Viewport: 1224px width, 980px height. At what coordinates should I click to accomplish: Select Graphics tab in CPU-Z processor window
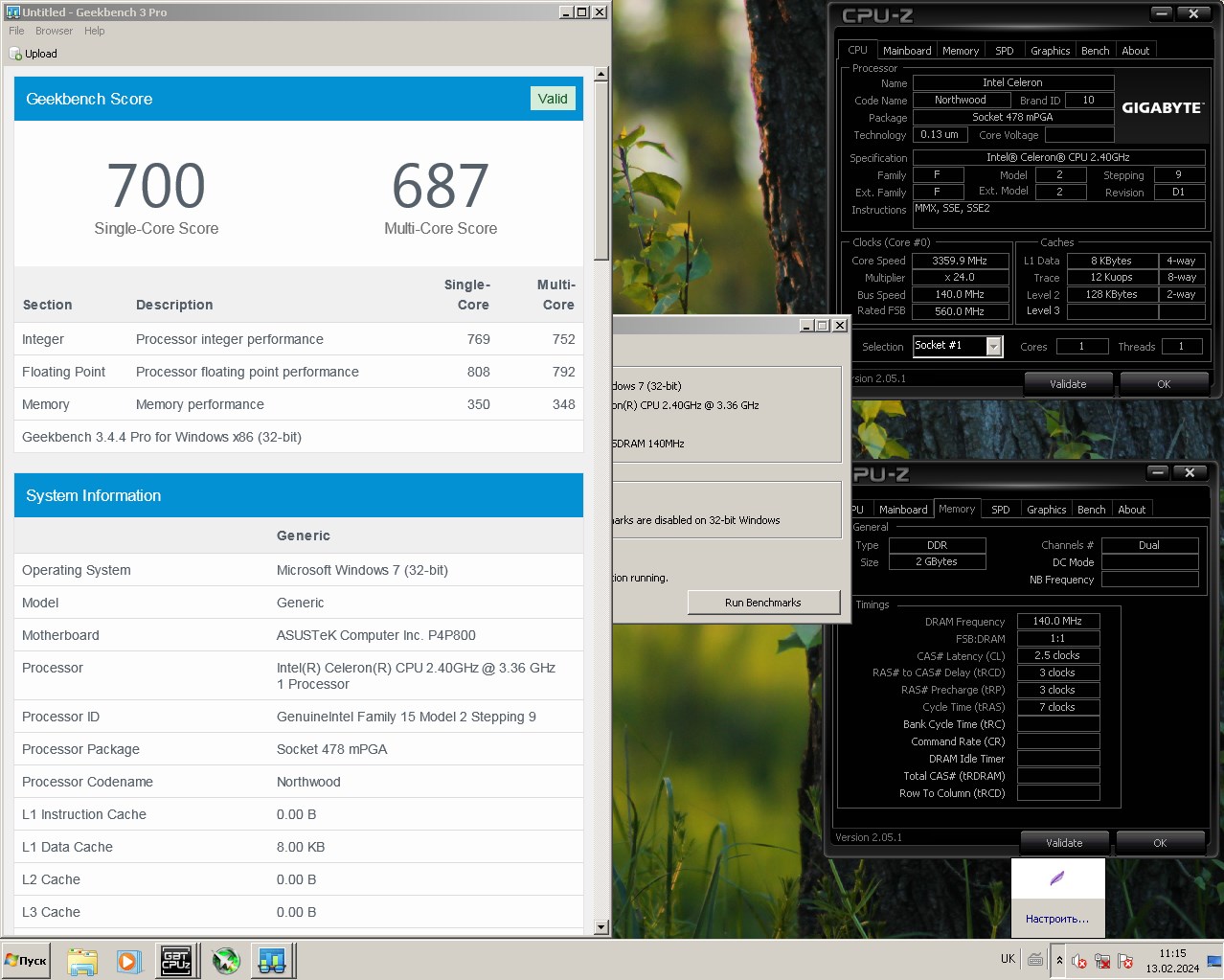1051,51
